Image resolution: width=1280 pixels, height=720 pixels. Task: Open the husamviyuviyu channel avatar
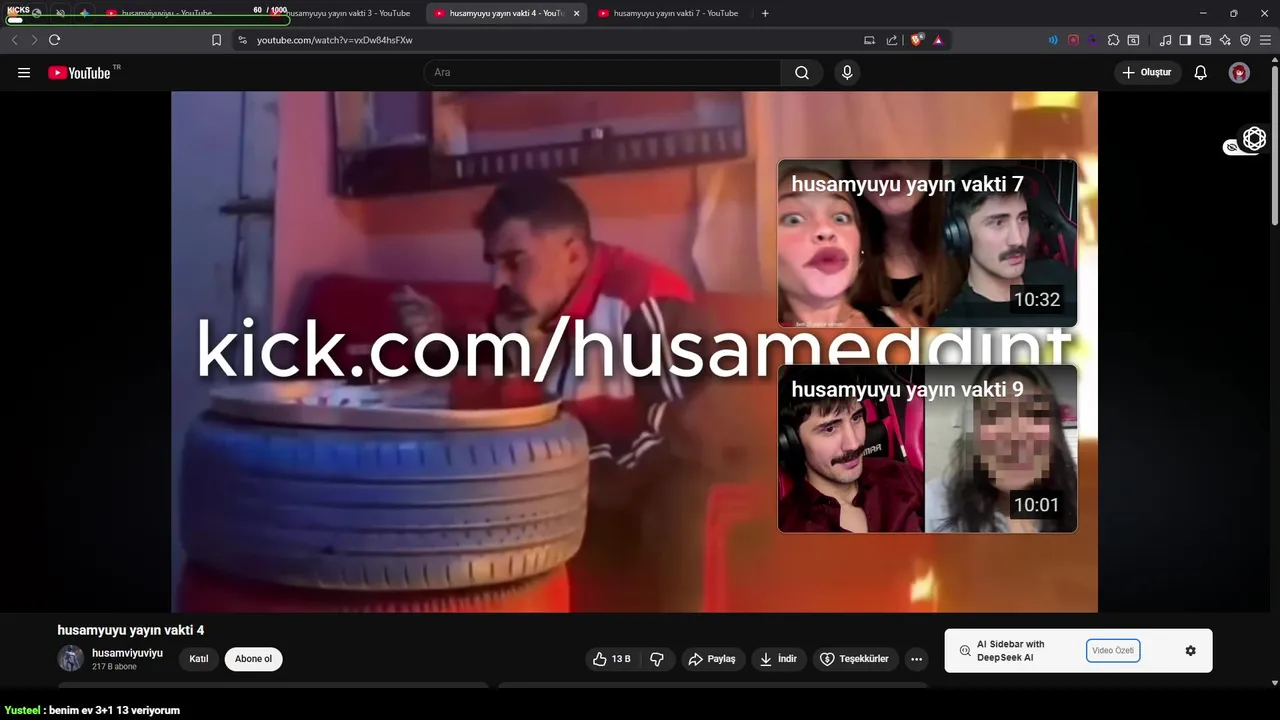coord(70,658)
